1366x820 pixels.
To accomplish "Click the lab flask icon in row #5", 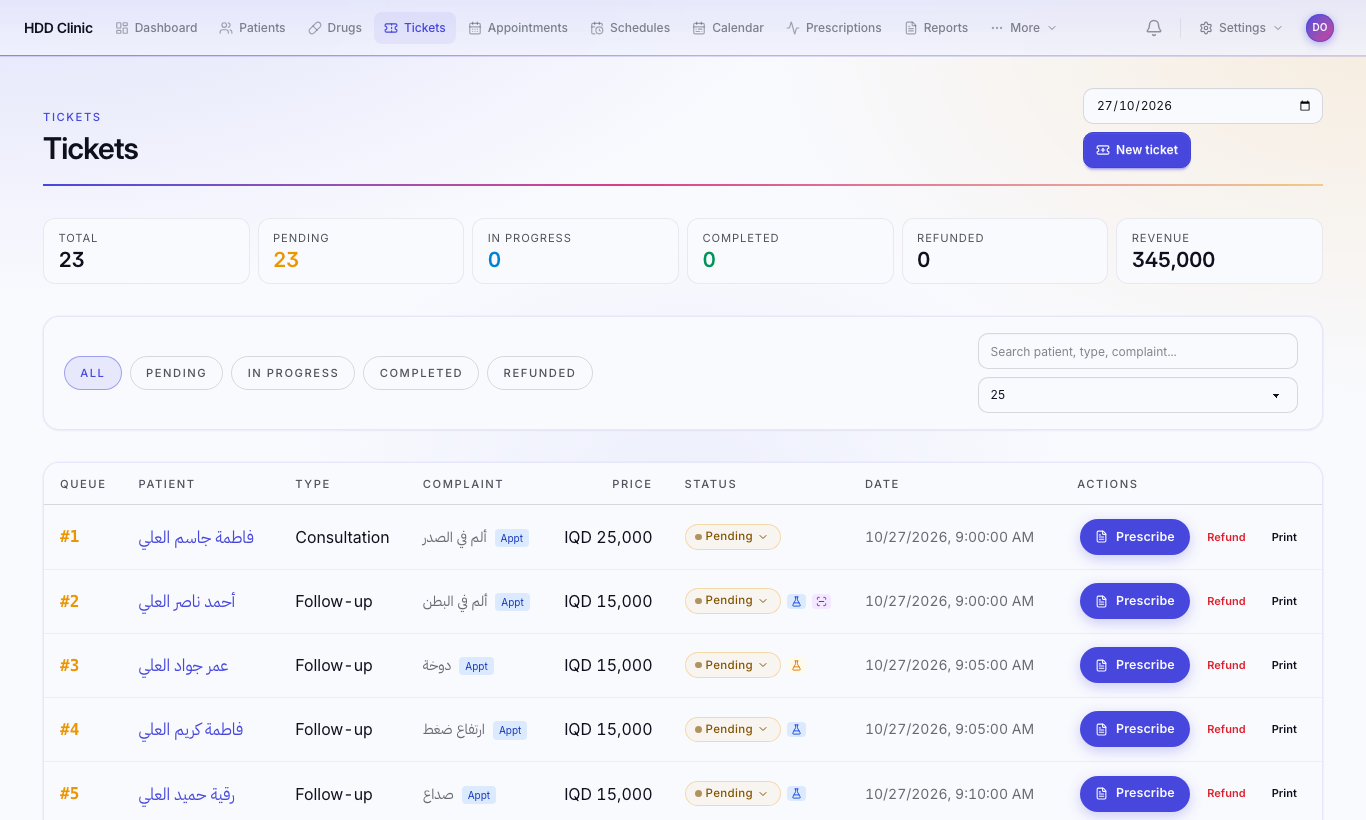I will click(x=796, y=793).
